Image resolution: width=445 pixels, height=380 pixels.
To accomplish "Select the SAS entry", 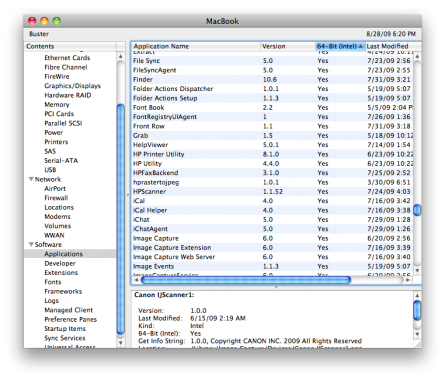I will point(50,151).
